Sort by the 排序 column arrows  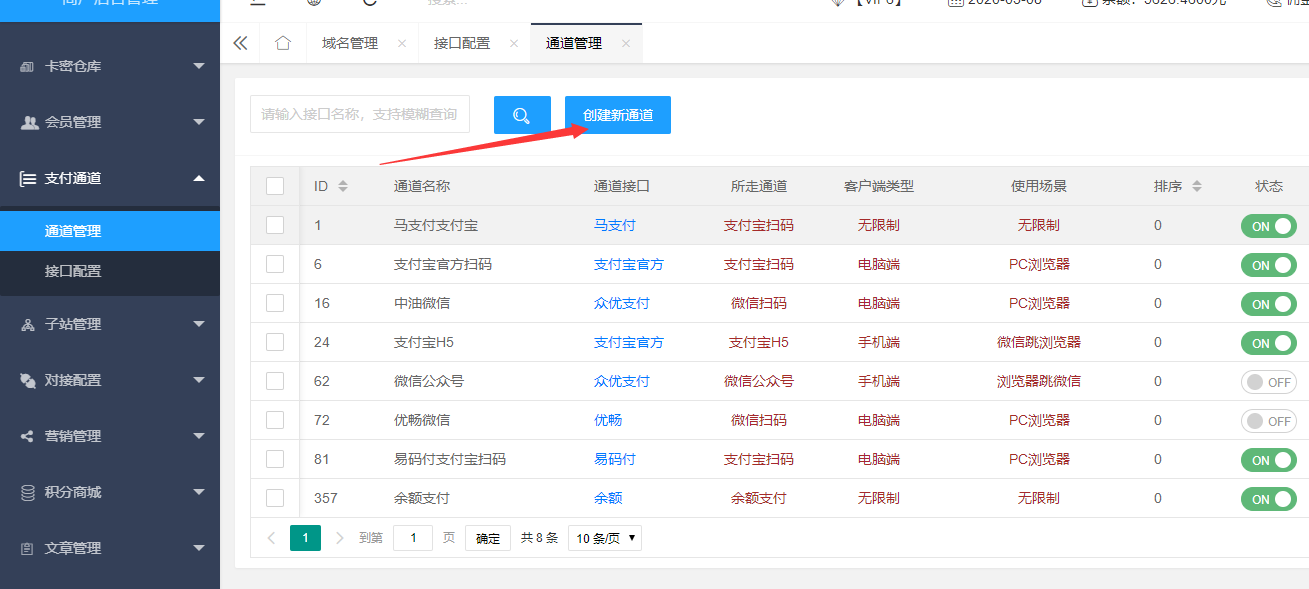tap(1197, 186)
